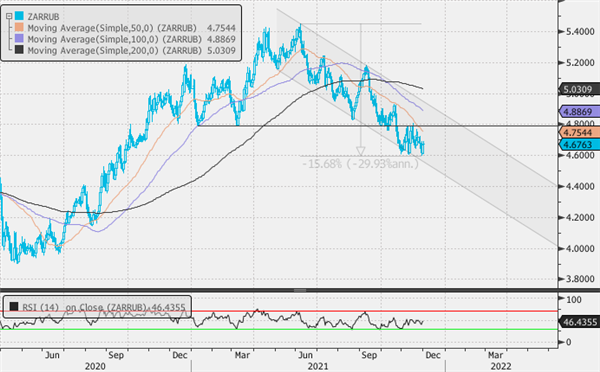The image size is (600, 372).
Task: Click the 5.0309 black price tag
Action: point(579,90)
